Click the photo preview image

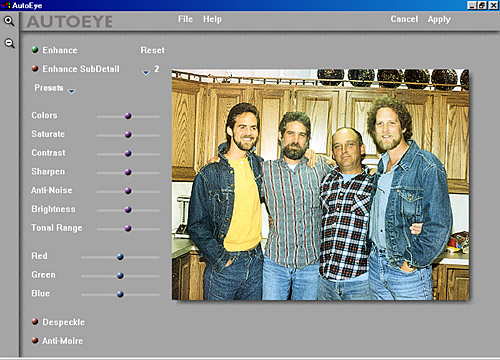320,184
